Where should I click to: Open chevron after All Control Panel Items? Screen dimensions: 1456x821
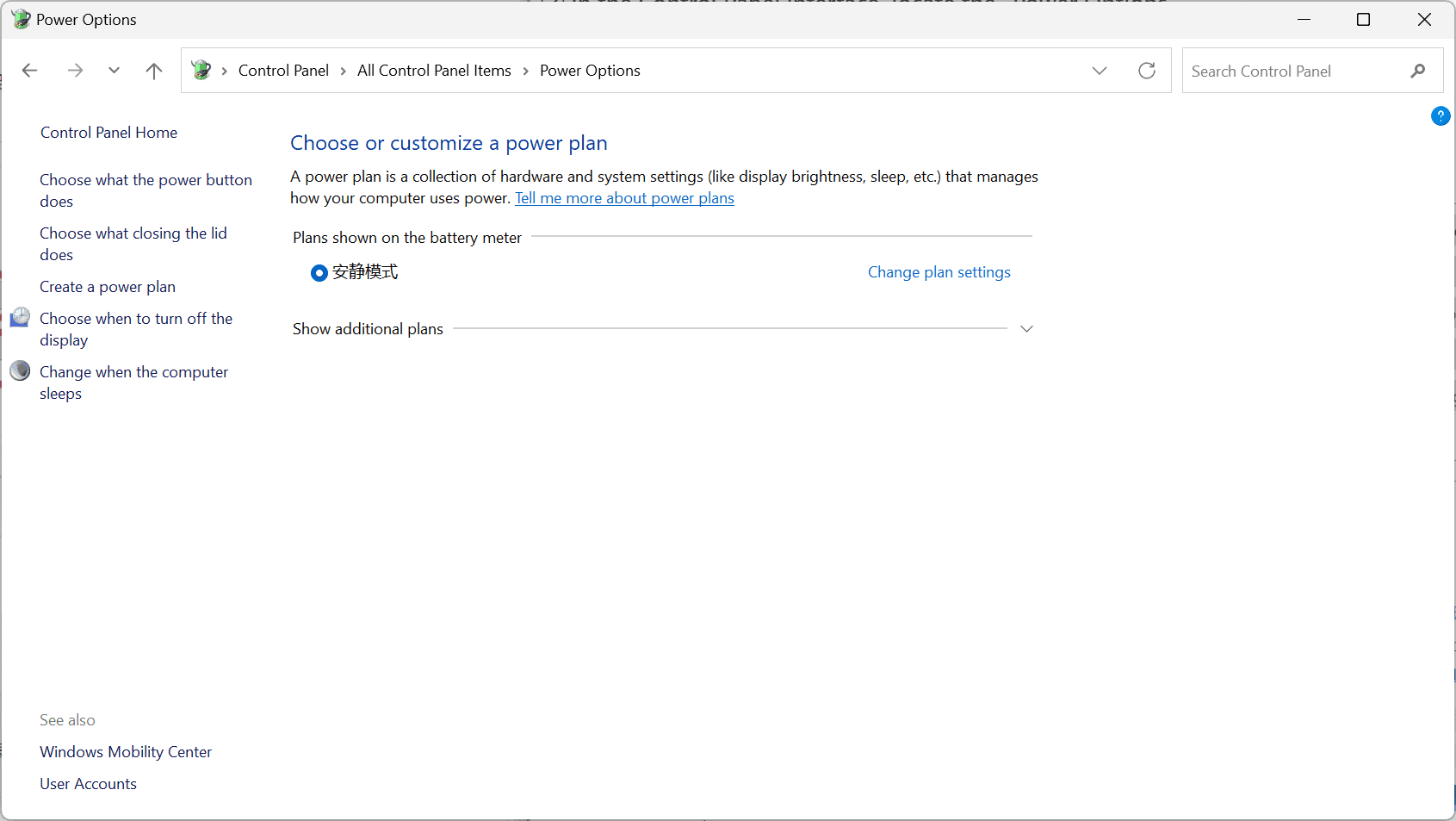[x=525, y=71]
